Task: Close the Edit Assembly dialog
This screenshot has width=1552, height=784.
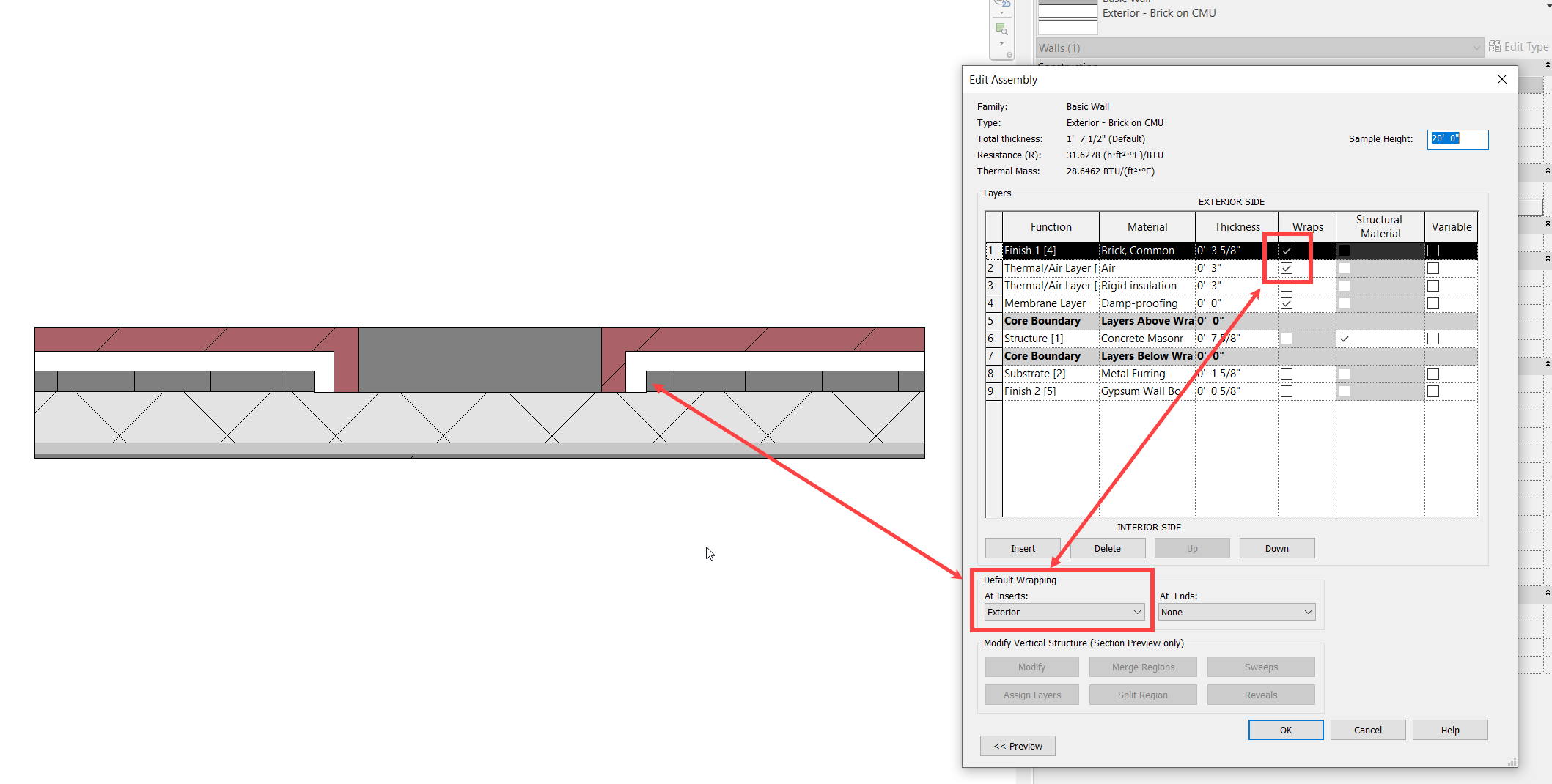Action: pos(1501,79)
